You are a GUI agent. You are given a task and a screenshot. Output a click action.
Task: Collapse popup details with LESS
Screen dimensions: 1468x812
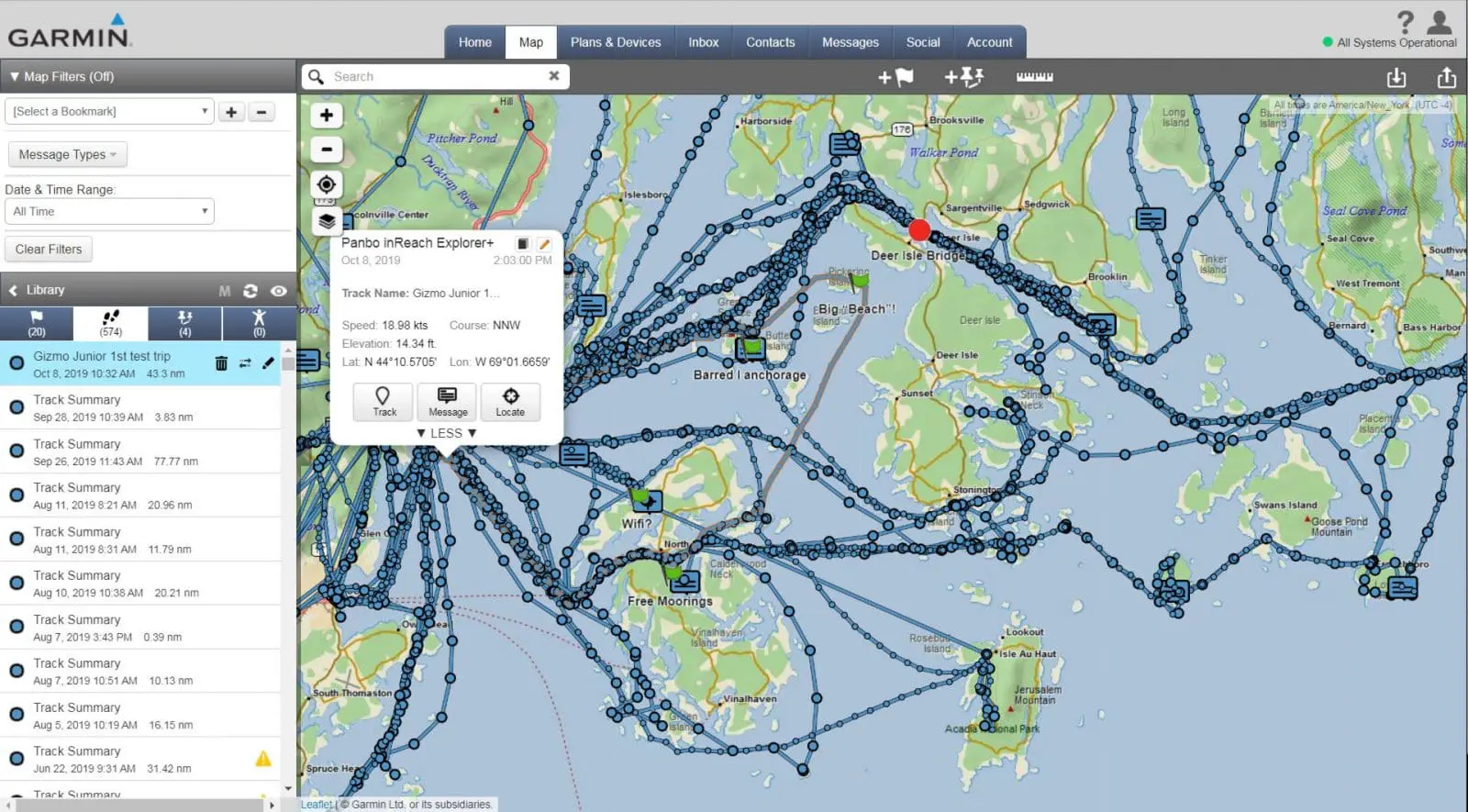[x=447, y=433]
